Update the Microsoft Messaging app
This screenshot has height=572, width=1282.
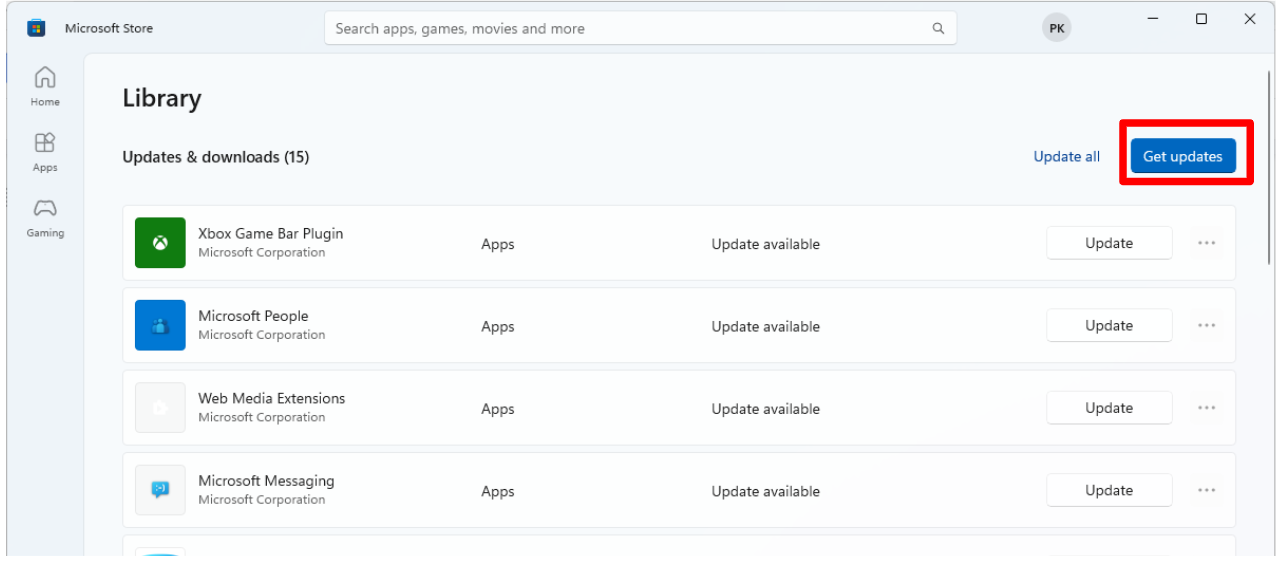point(1109,490)
